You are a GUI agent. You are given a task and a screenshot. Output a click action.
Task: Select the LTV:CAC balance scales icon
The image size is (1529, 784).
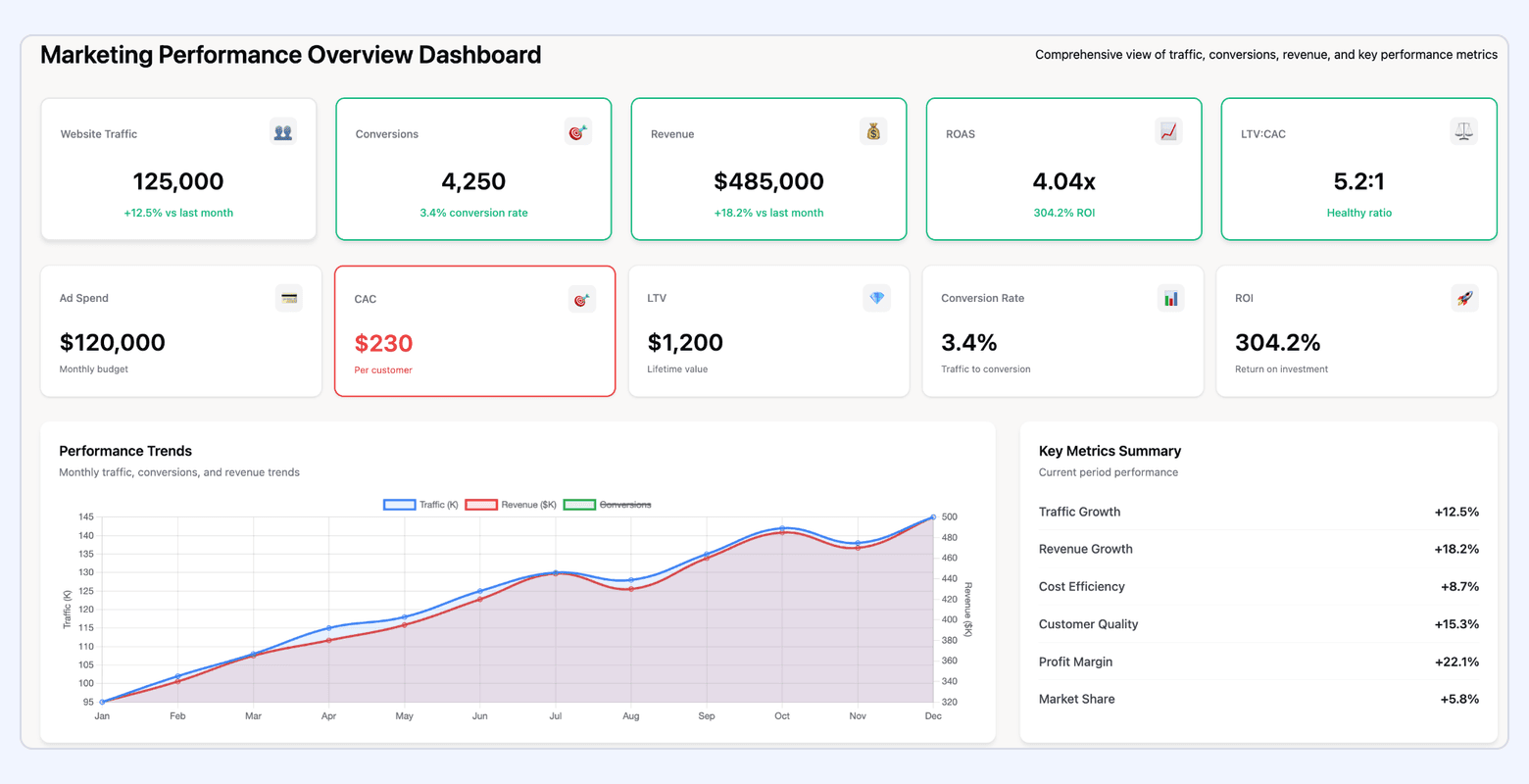(x=1463, y=130)
